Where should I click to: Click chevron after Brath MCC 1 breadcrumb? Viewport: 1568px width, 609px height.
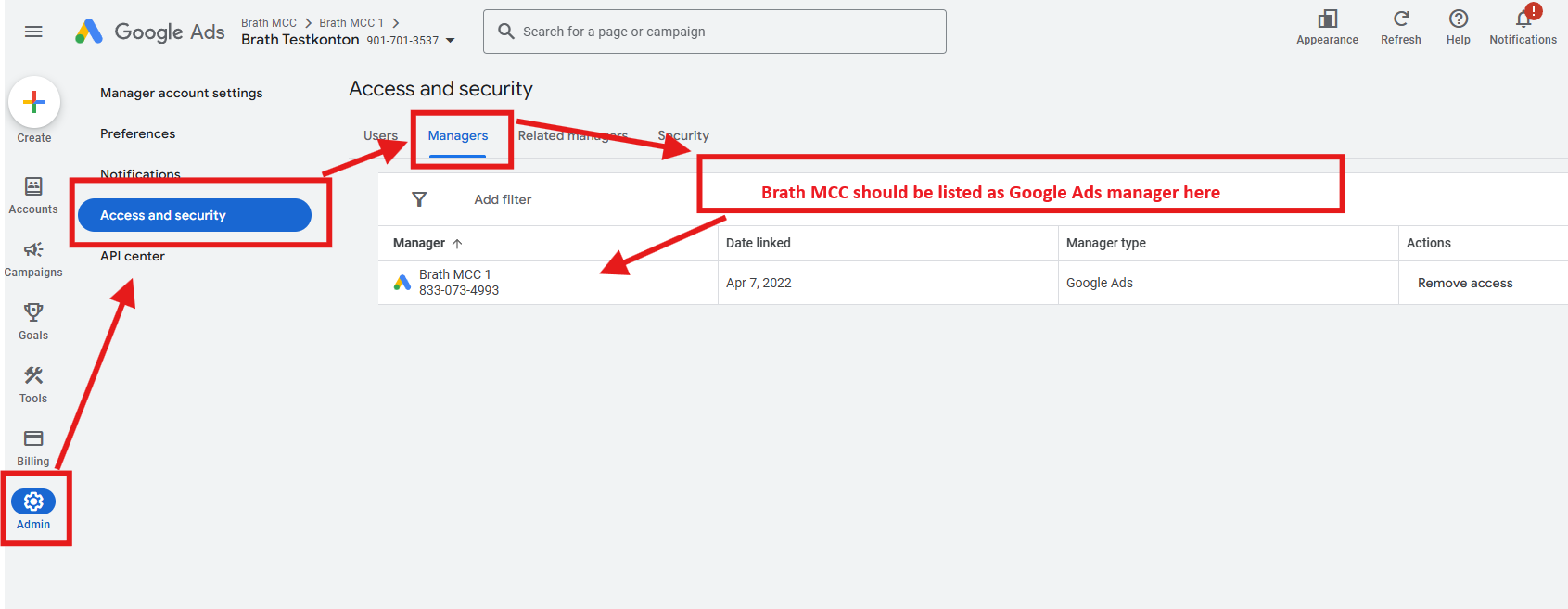pos(396,23)
